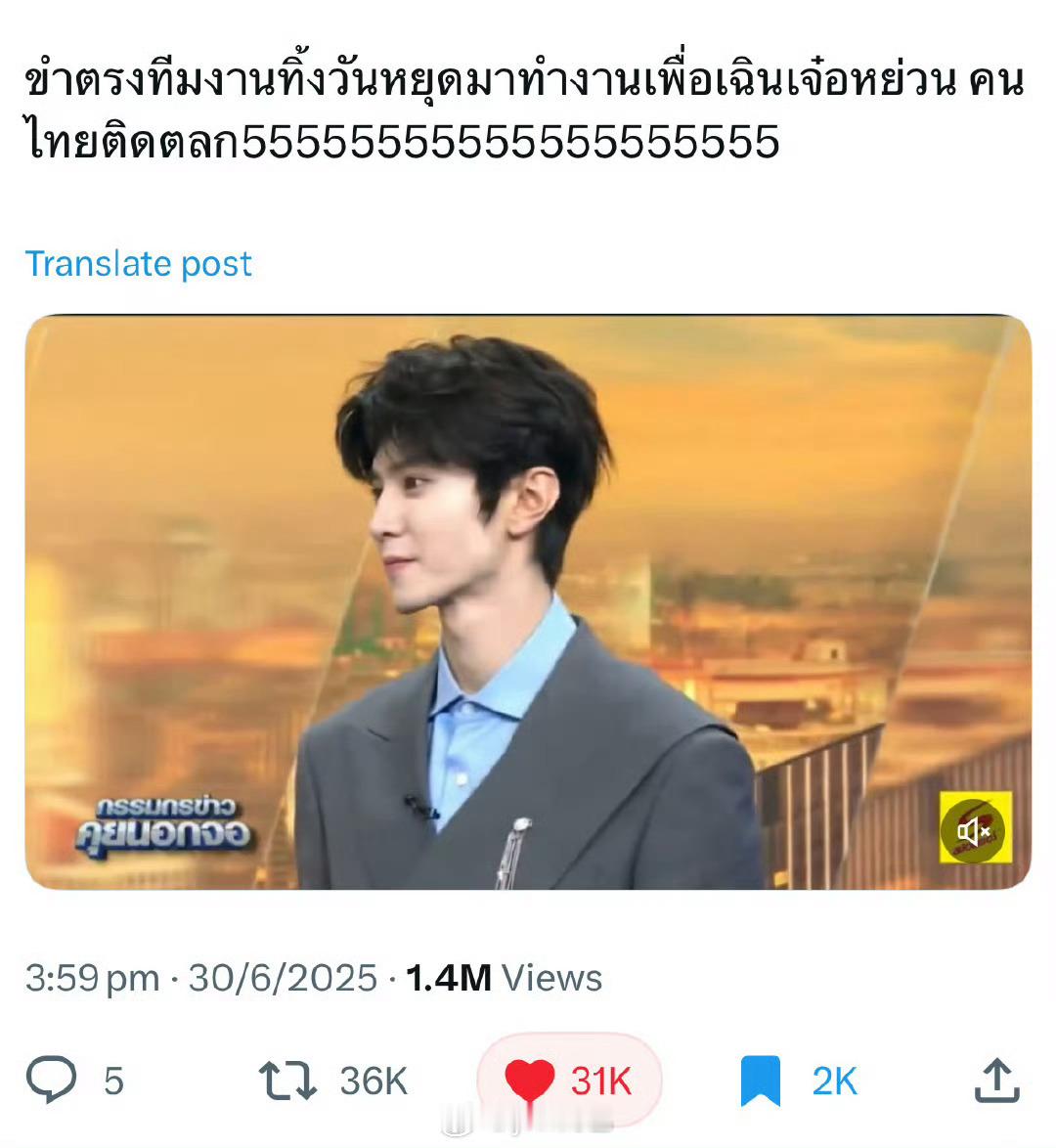
Task: Tap the 36K repost count
Action: pos(373,1081)
